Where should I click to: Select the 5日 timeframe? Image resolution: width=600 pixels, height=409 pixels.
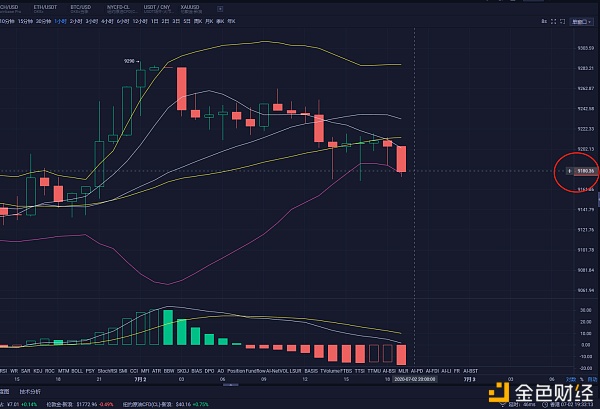pos(186,21)
